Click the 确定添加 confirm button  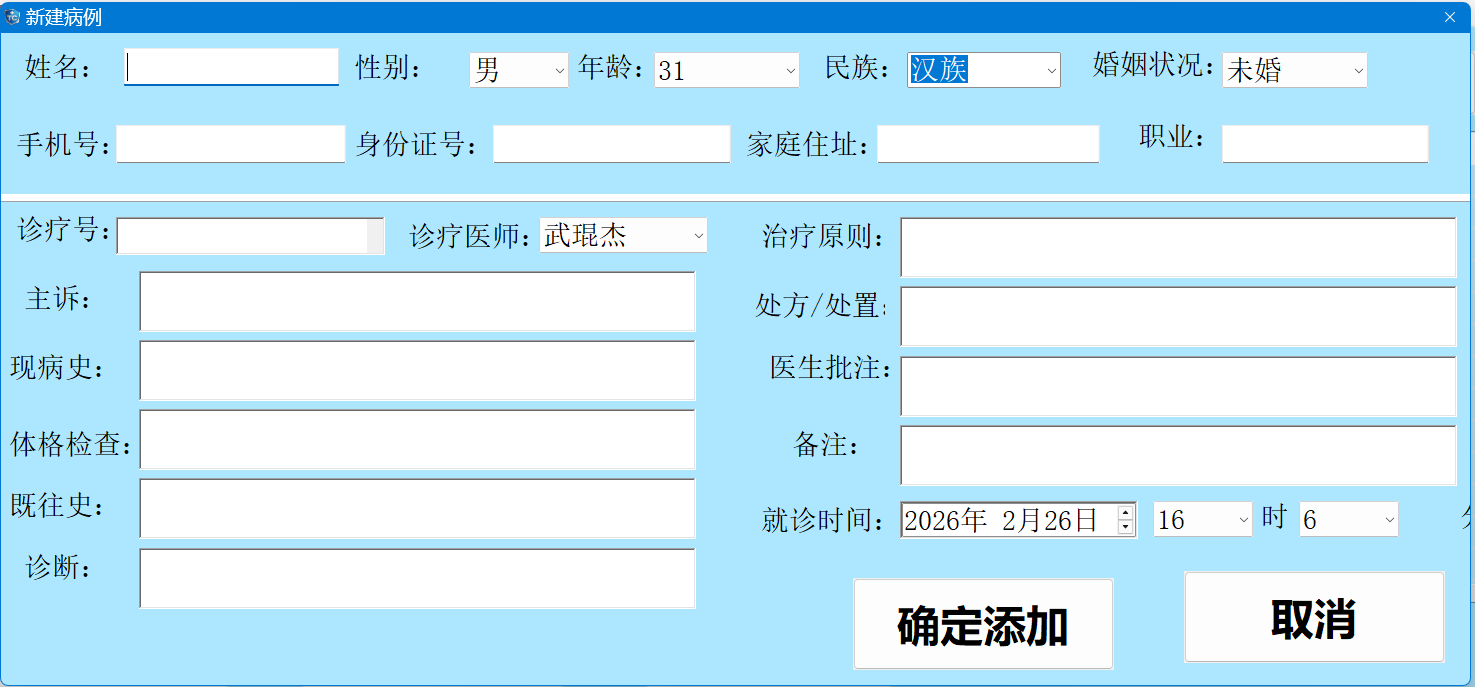click(983, 622)
